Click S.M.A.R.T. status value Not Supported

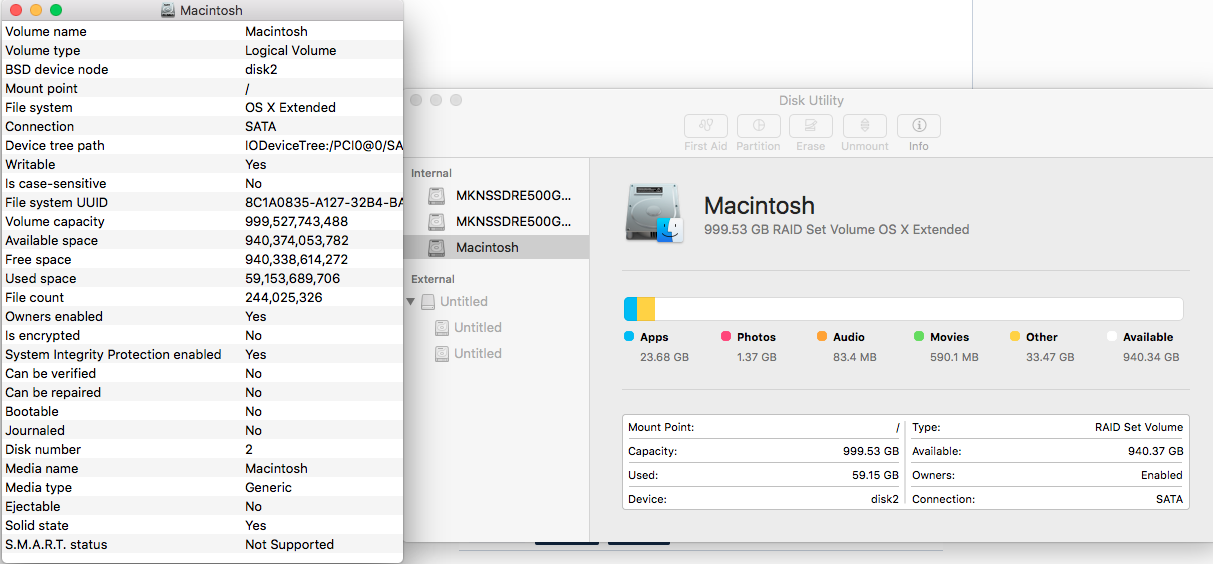tap(289, 544)
